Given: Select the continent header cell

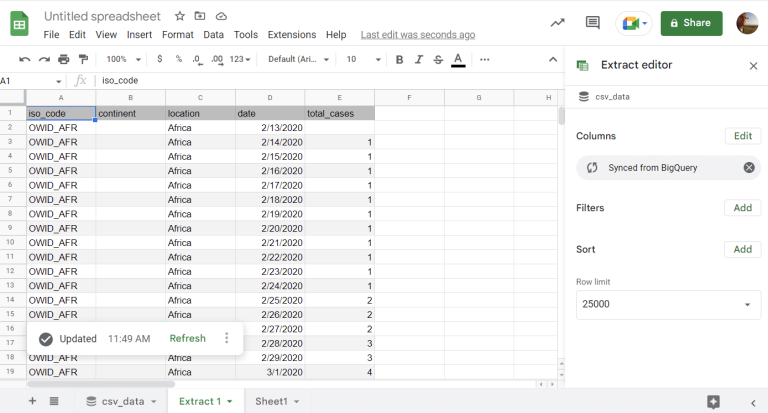Looking at the screenshot, I should 130,113.
